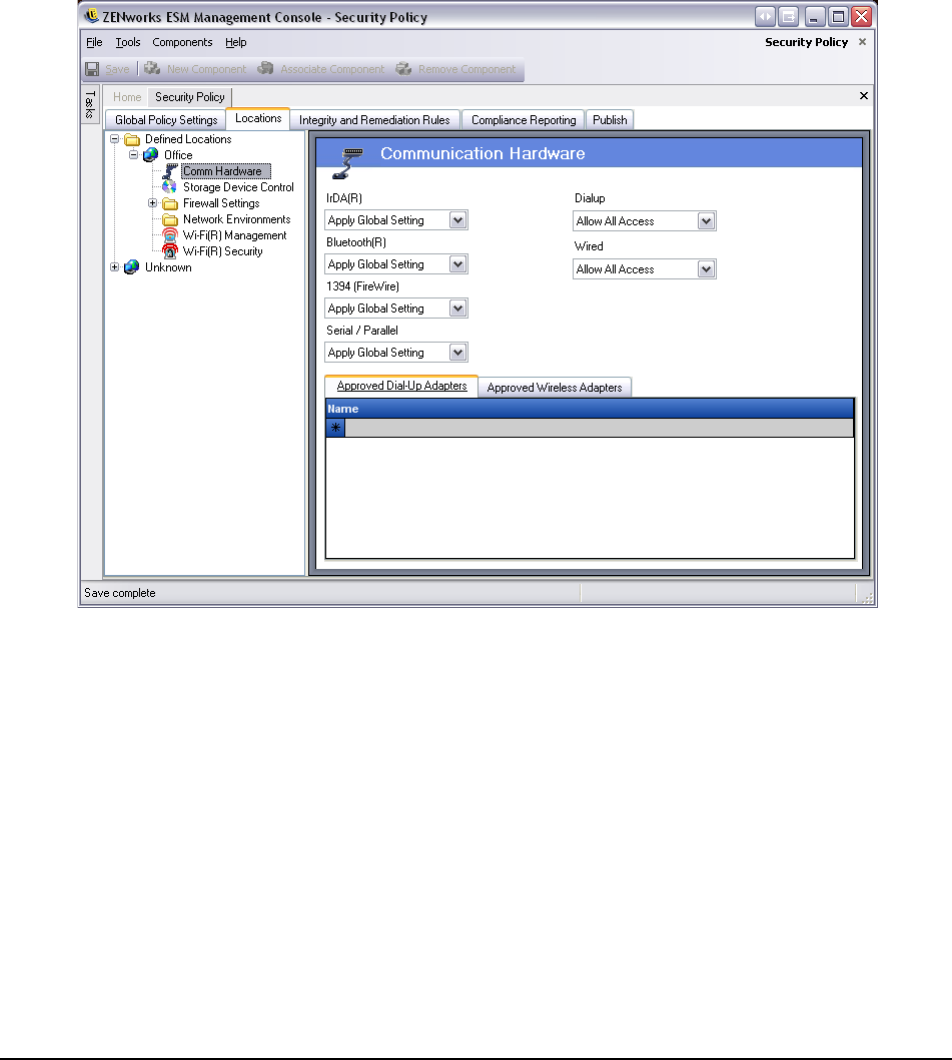Viewport: 952px width, 1060px height.
Task: Click the Associate Component icon
Action: pyautogui.click(x=266, y=68)
